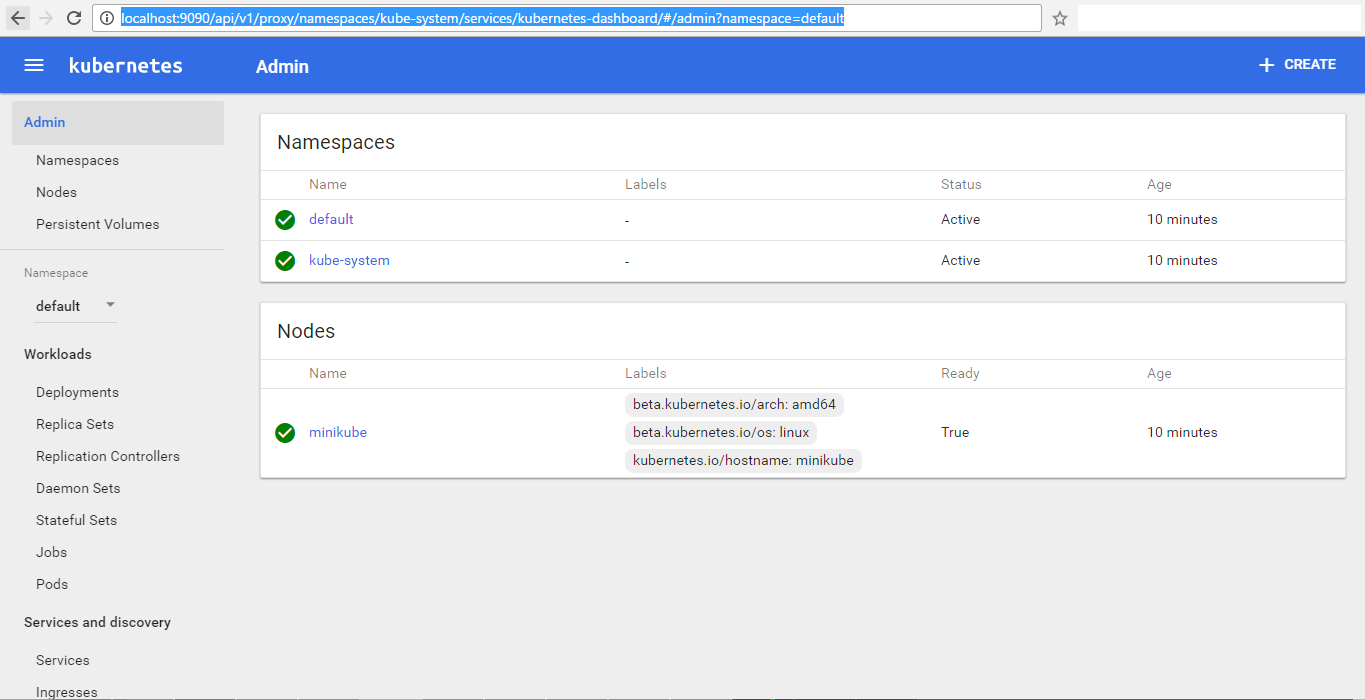Open the minikube node link
The width and height of the screenshot is (1365, 700).
click(338, 432)
